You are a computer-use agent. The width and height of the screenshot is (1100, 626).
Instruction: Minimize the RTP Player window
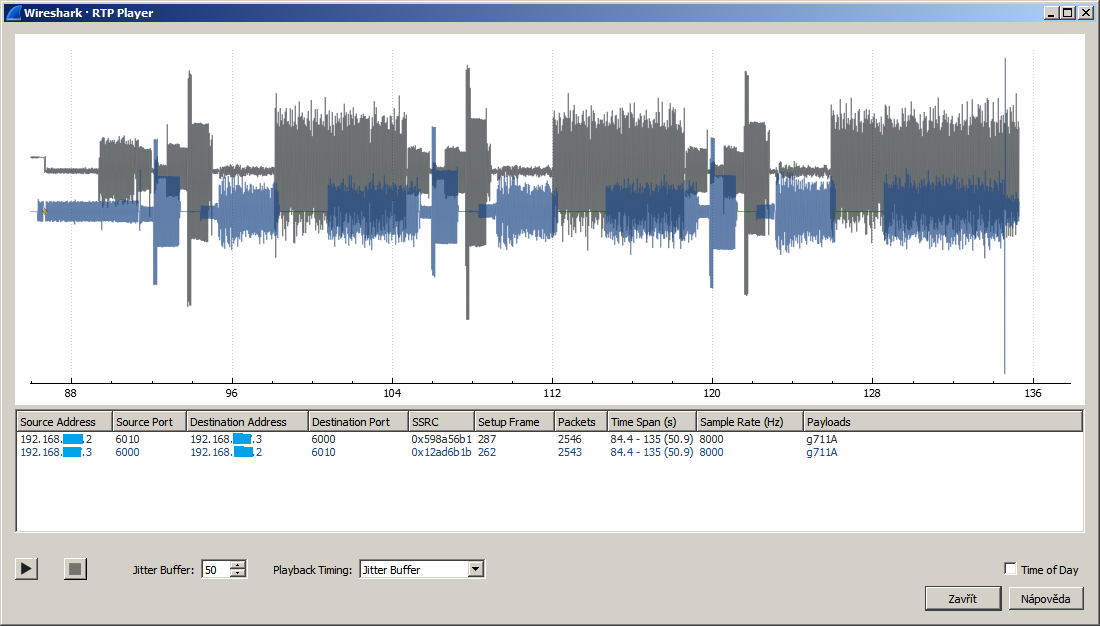(x=1052, y=12)
